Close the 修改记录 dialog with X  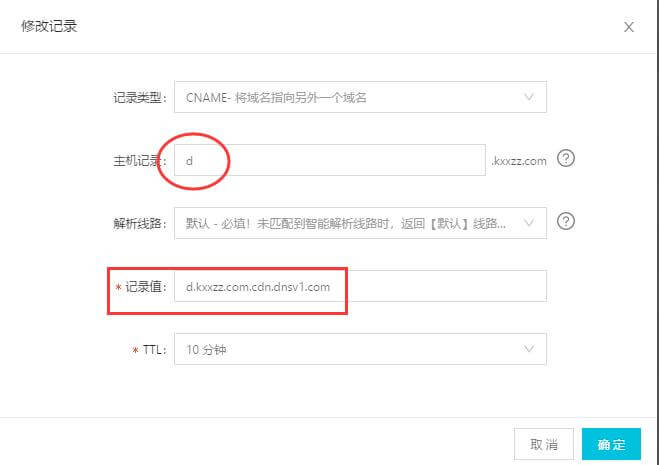pyautogui.click(x=629, y=27)
